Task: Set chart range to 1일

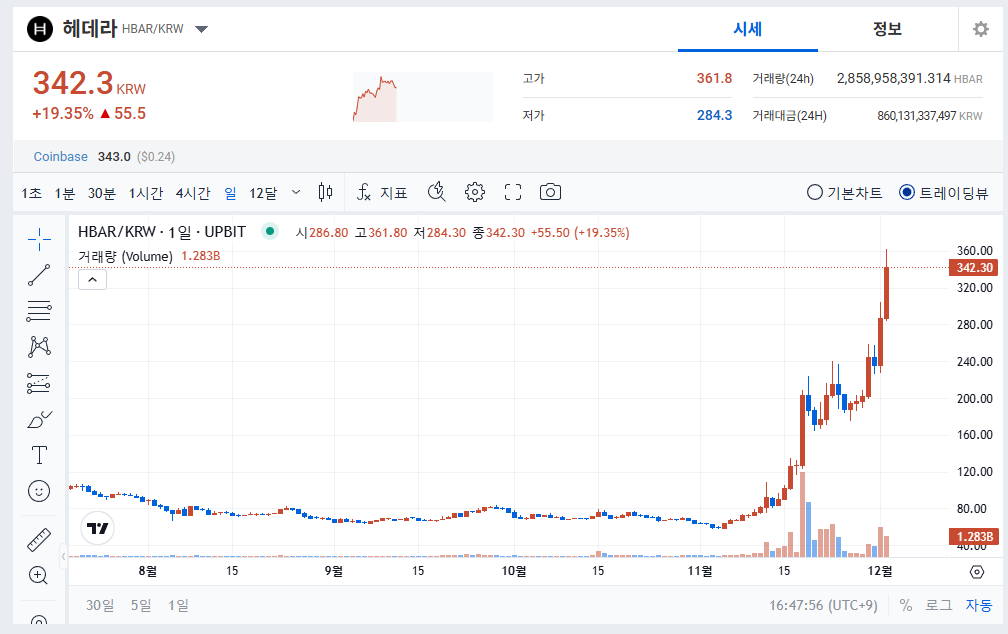Action: pyautogui.click(x=178, y=605)
